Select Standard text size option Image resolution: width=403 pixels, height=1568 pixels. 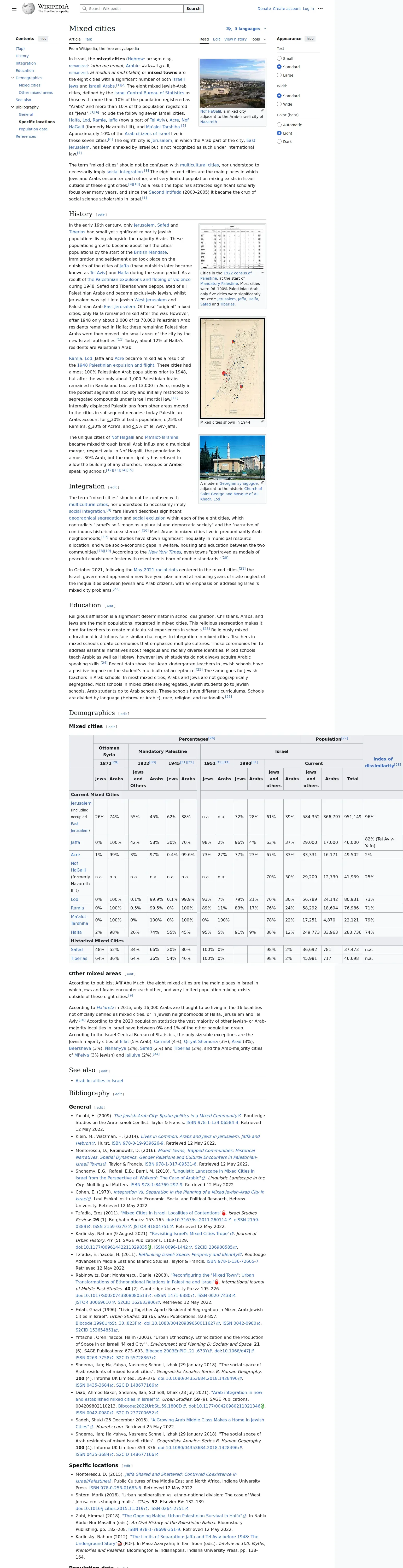coord(279,67)
